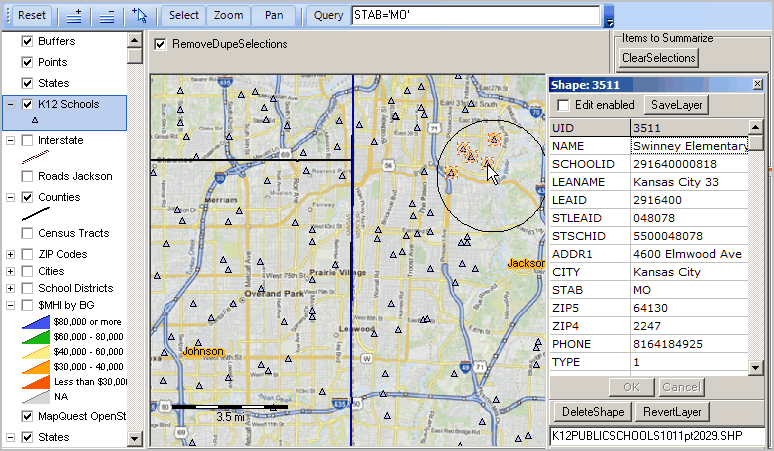Click the add layer icon in toolbar
The image size is (774, 451).
pos(74,16)
